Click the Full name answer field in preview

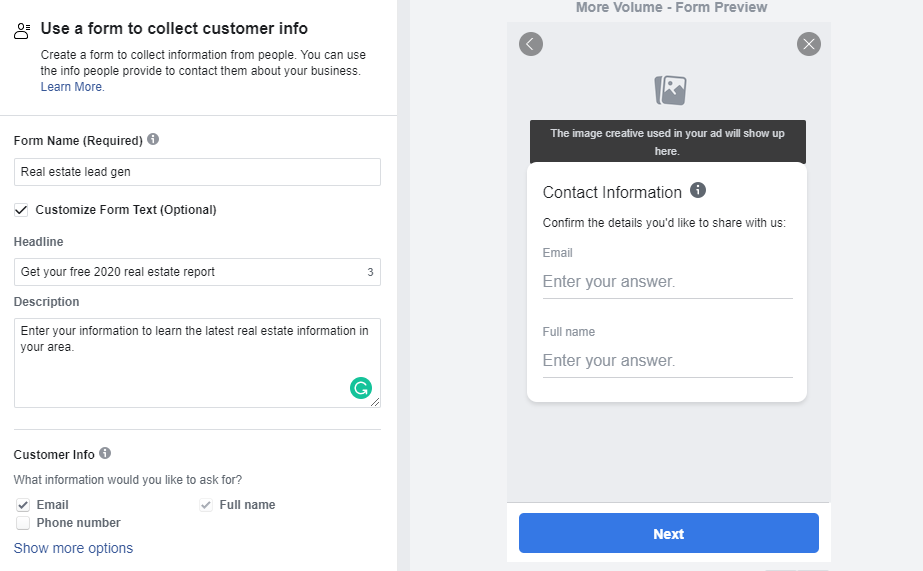pos(667,360)
